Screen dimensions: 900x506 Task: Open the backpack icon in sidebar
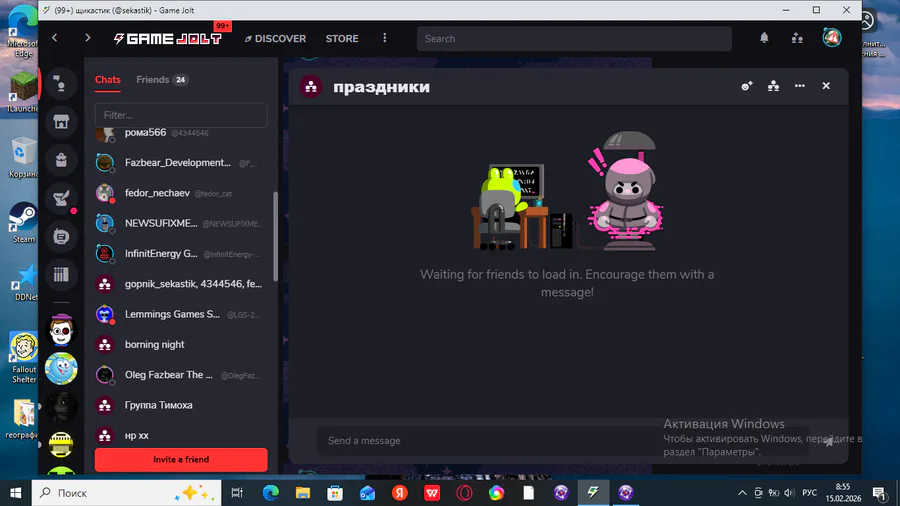(x=61, y=160)
